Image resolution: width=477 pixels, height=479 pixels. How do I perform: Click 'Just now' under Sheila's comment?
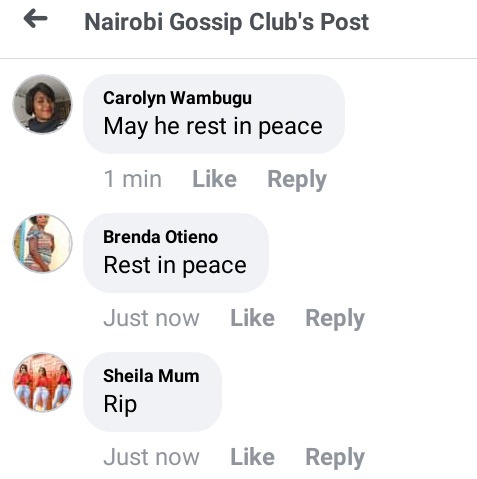(x=151, y=457)
